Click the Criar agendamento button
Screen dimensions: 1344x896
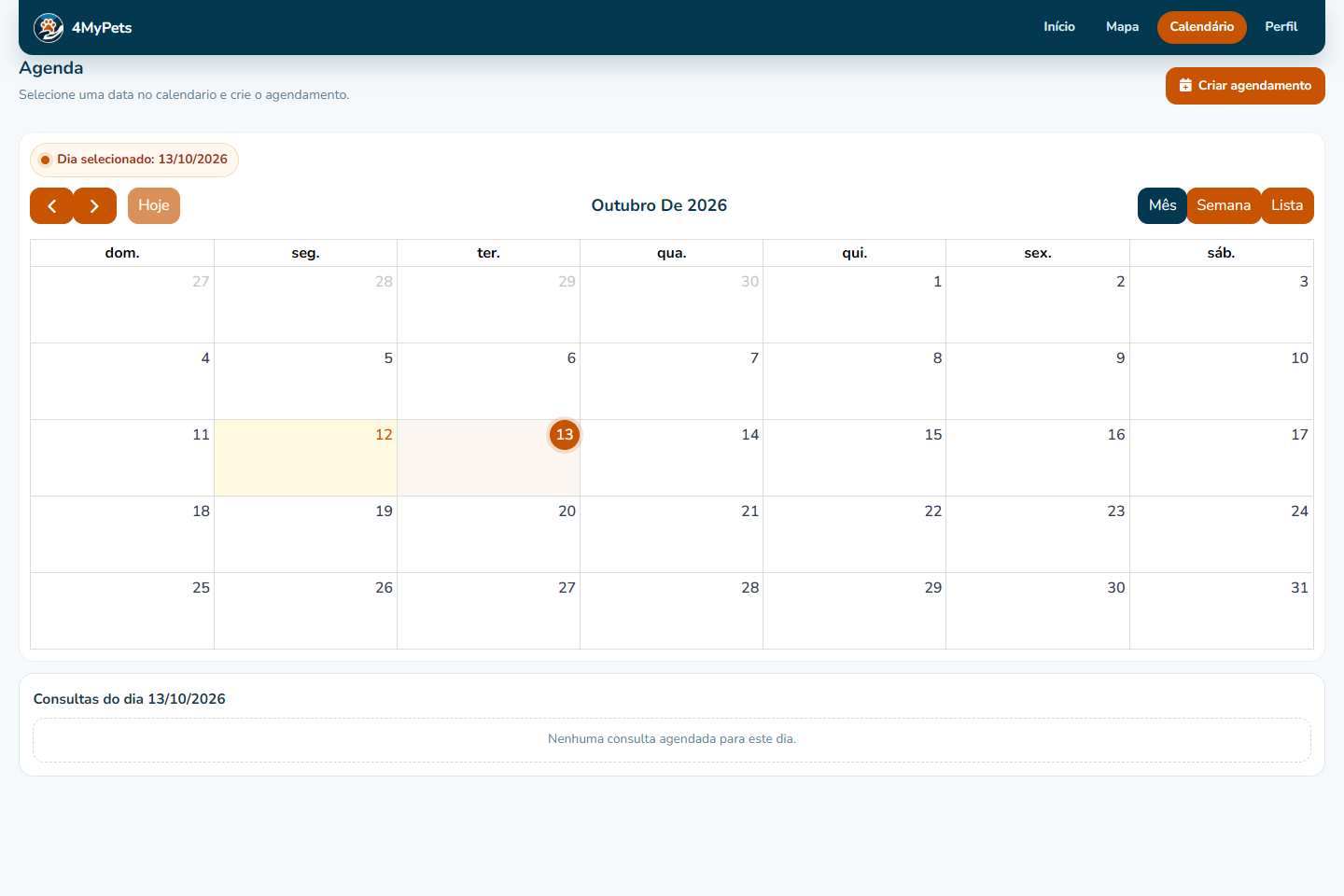click(x=1245, y=86)
